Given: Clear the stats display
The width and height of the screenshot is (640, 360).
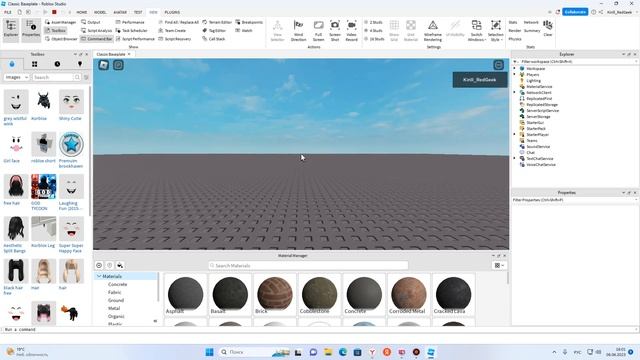Looking at the screenshot, I should point(548,28).
